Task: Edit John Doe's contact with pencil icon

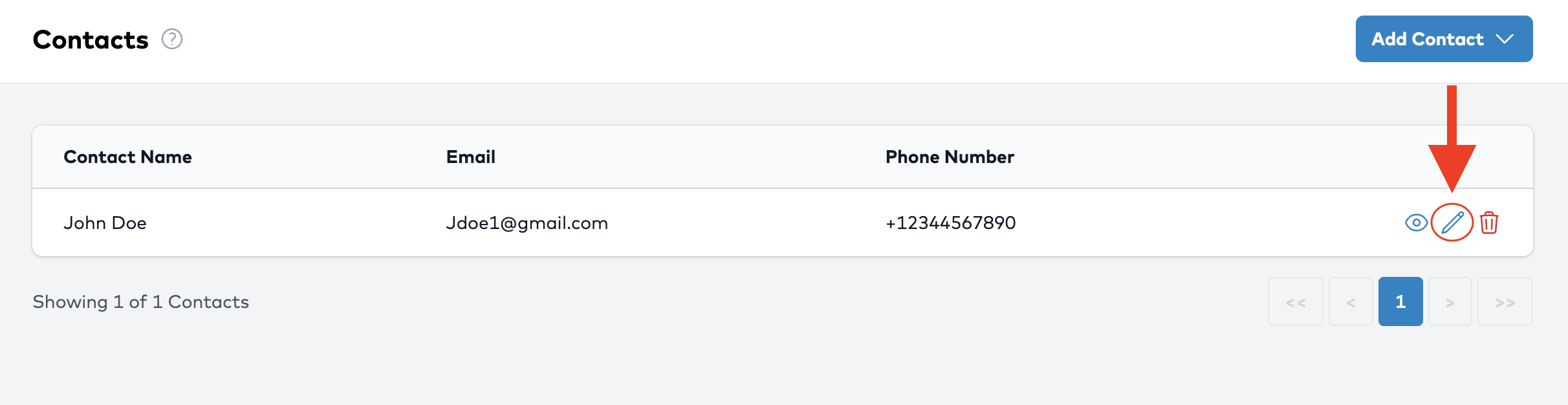Action: click(1452, 223)
